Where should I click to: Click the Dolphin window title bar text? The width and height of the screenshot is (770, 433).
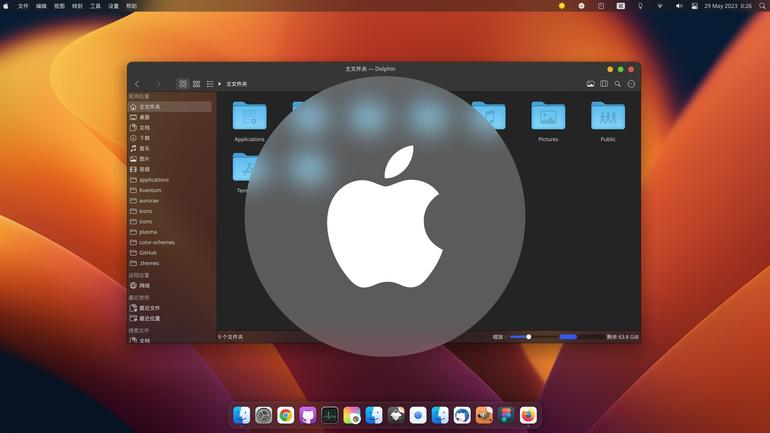(x=370, y=69)
